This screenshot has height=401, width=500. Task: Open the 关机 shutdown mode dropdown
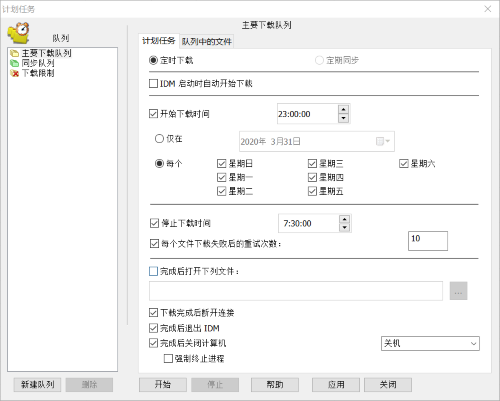(x=430, y=343)
